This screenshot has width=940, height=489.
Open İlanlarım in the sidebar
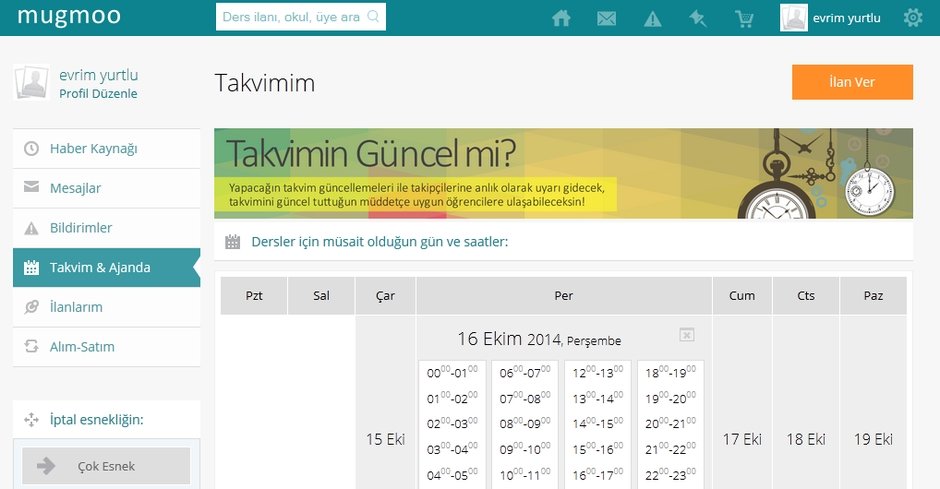[x=107, y=307]
